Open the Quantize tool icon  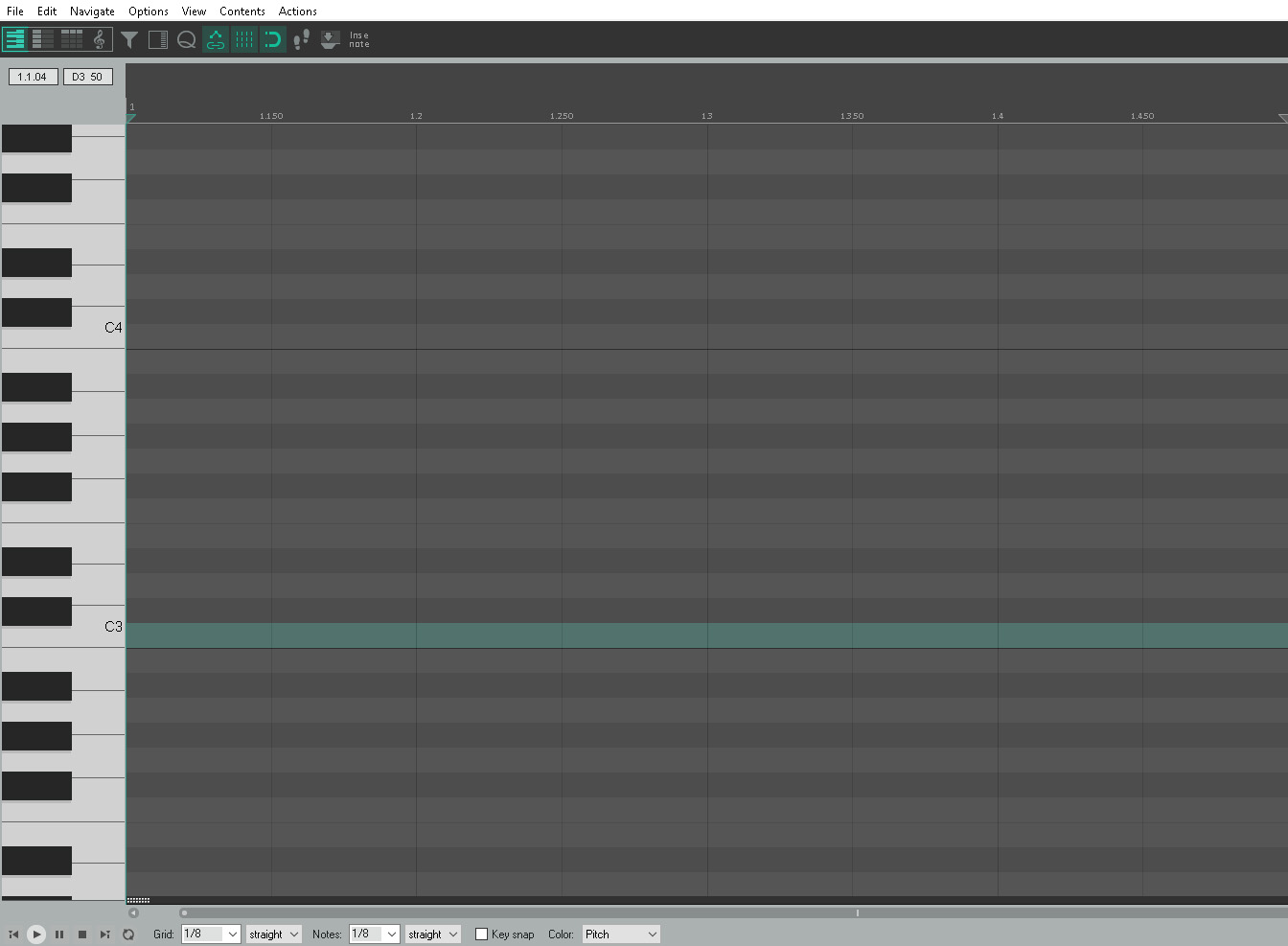pos(187,39)
